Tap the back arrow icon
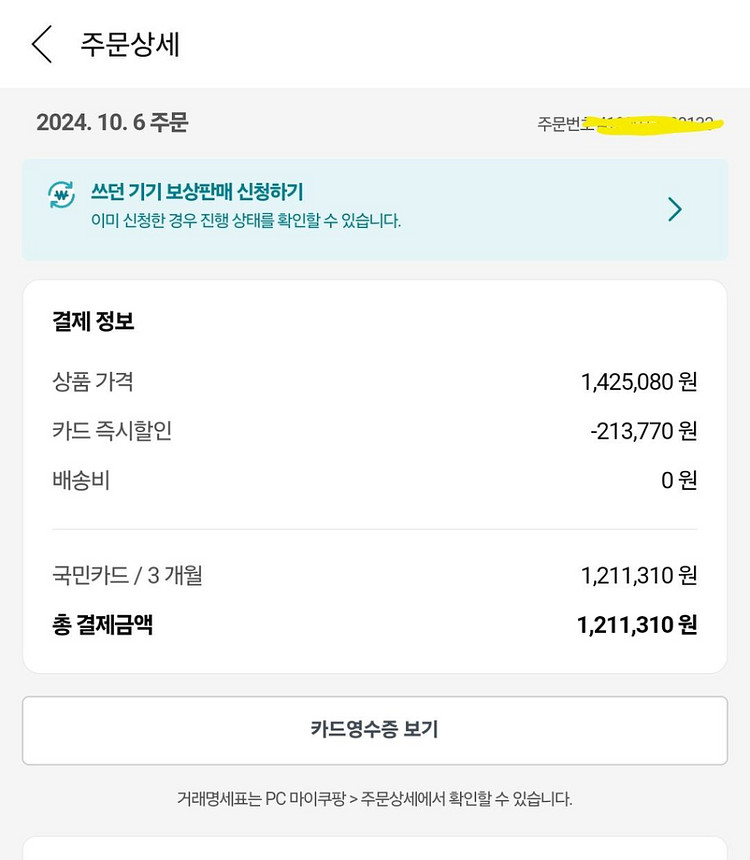The image size is (750, 860). click(41, 45)
